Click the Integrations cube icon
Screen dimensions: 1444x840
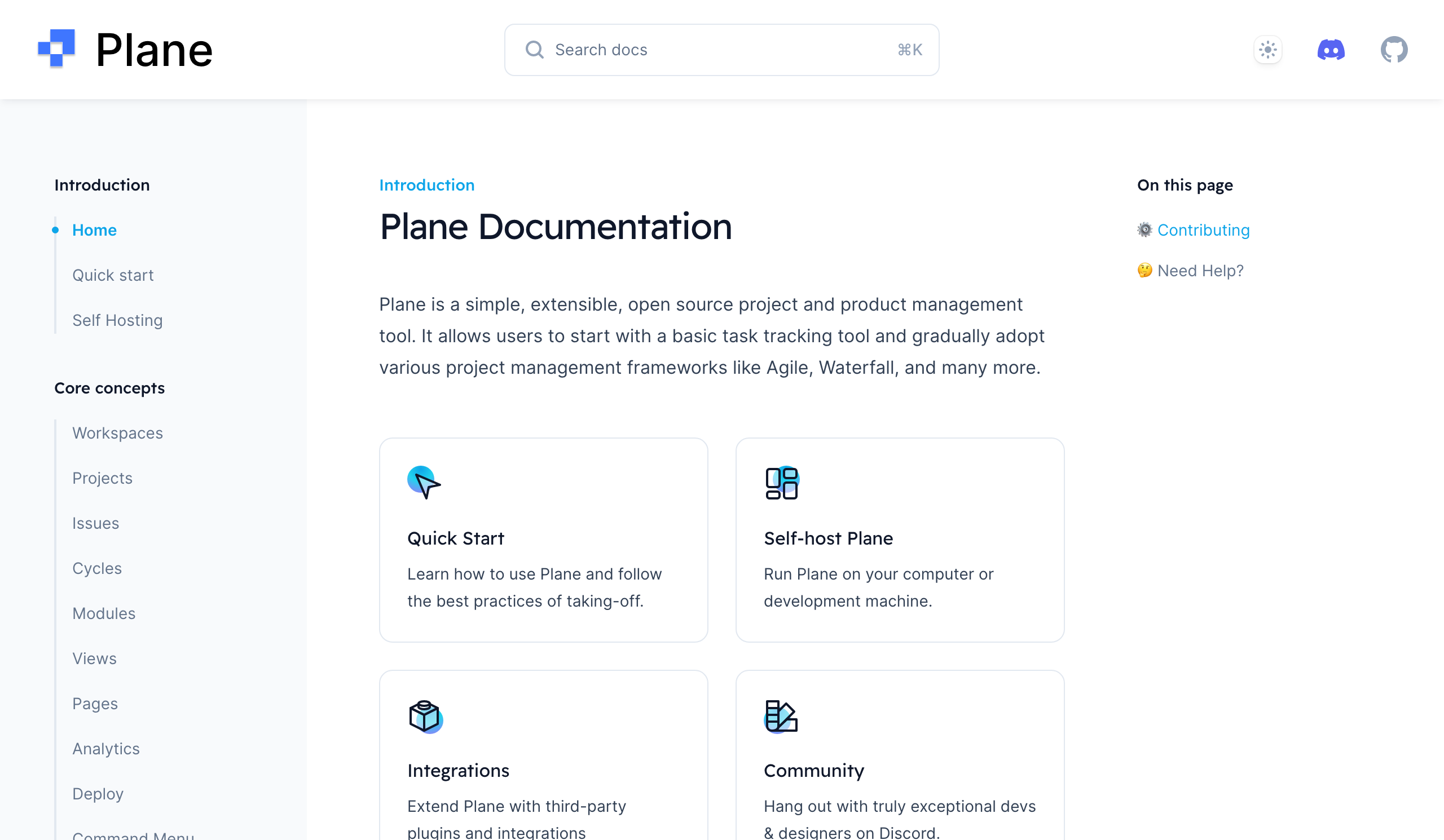[x=425, y=717]
